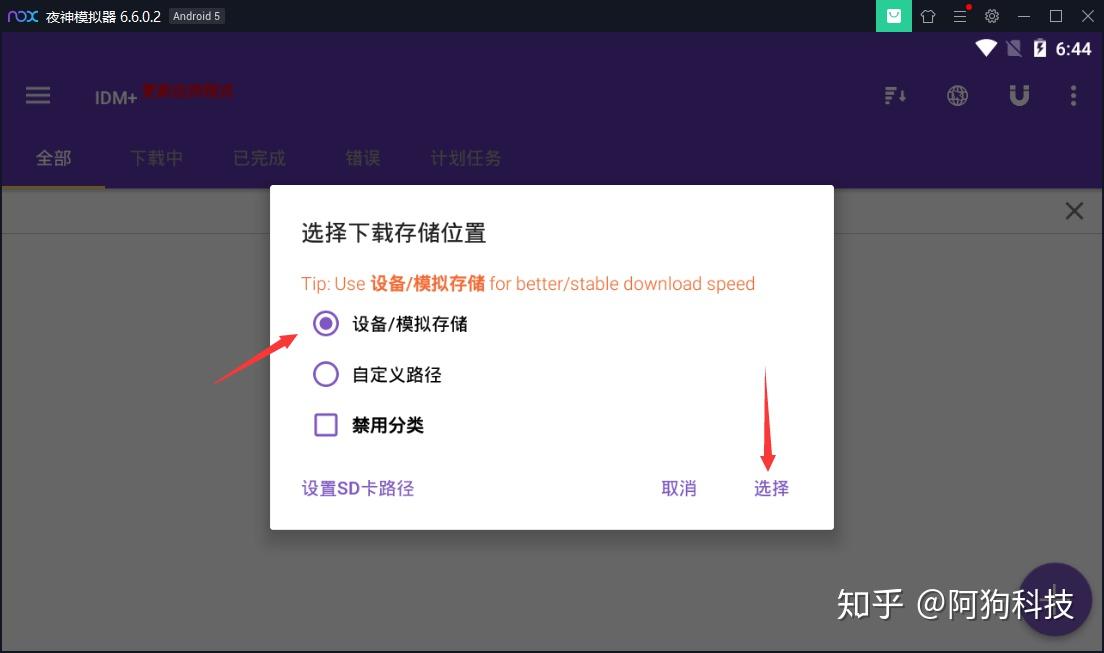Click the 6:44 clock in status bar
This screenshot has height=653, width=1104.
(x=1073, y=49)
